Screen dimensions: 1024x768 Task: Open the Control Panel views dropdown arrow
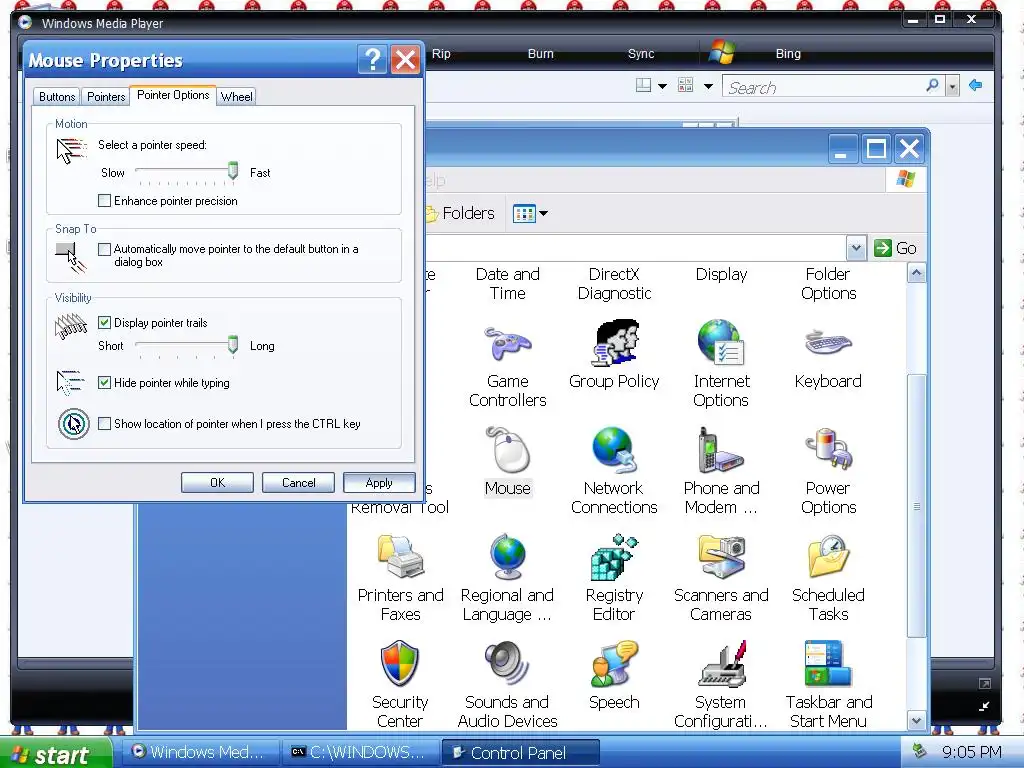coord(543,214)
